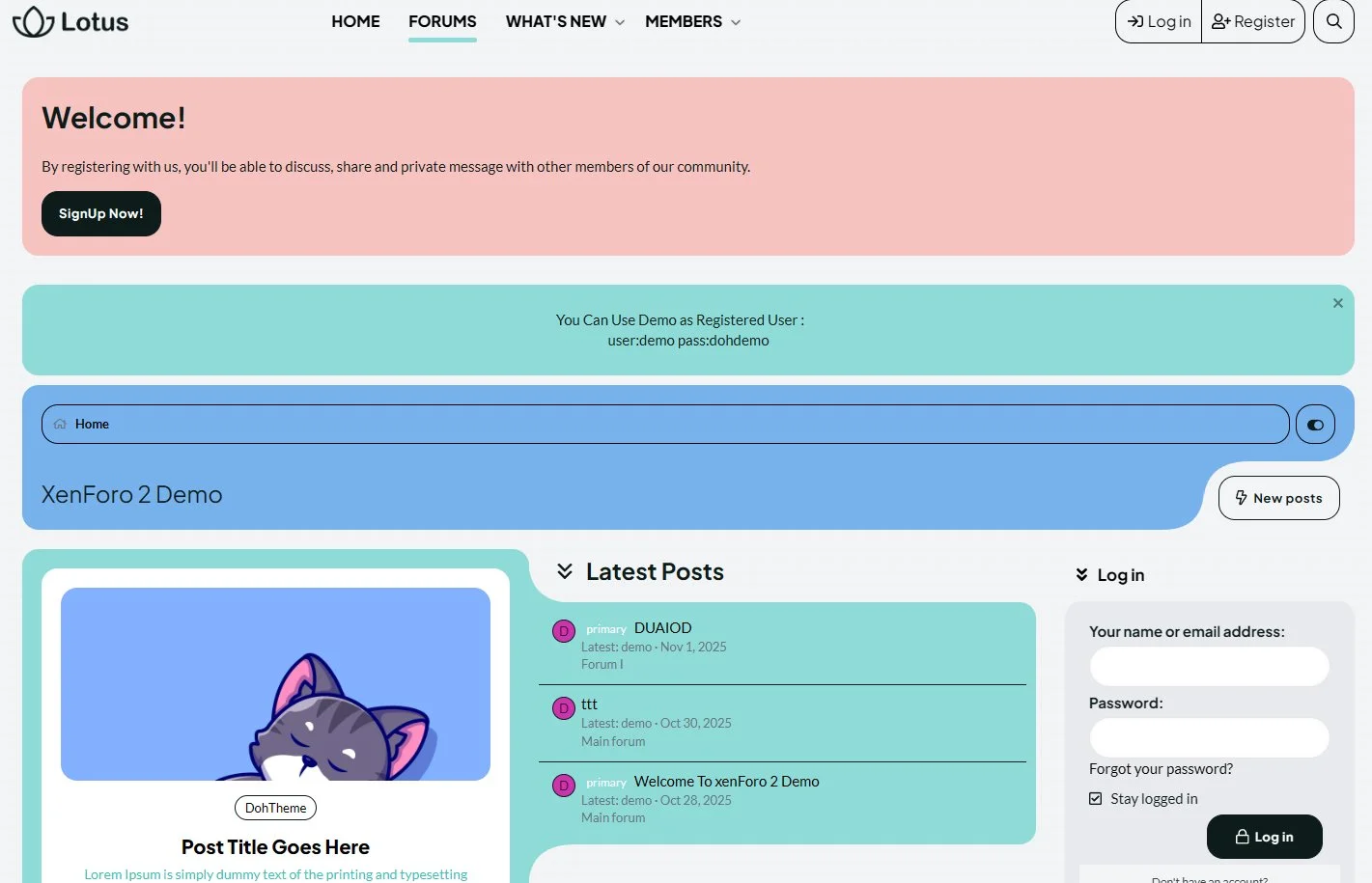Click the Welcome To xenForo post avatar
1372x883 pixels.
(x=564, y=786)
